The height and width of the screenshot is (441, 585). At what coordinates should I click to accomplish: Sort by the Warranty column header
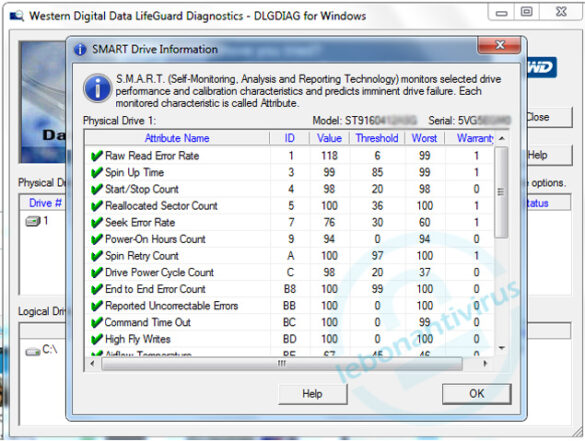[x=470, y=138]
